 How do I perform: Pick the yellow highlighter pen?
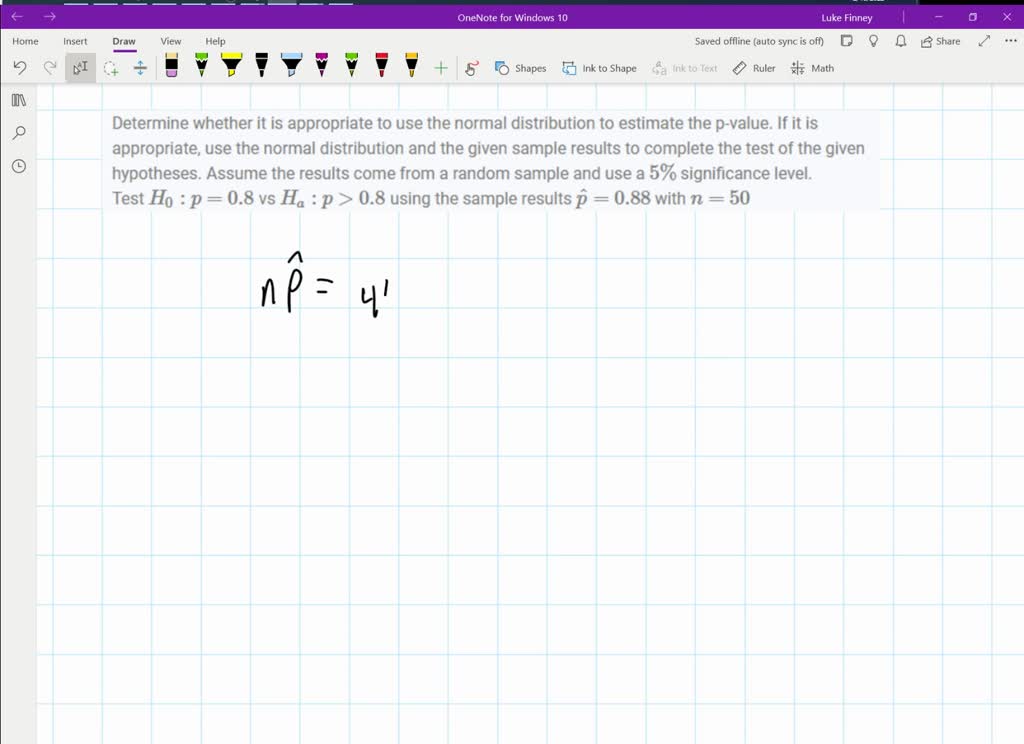coord(230,67)
